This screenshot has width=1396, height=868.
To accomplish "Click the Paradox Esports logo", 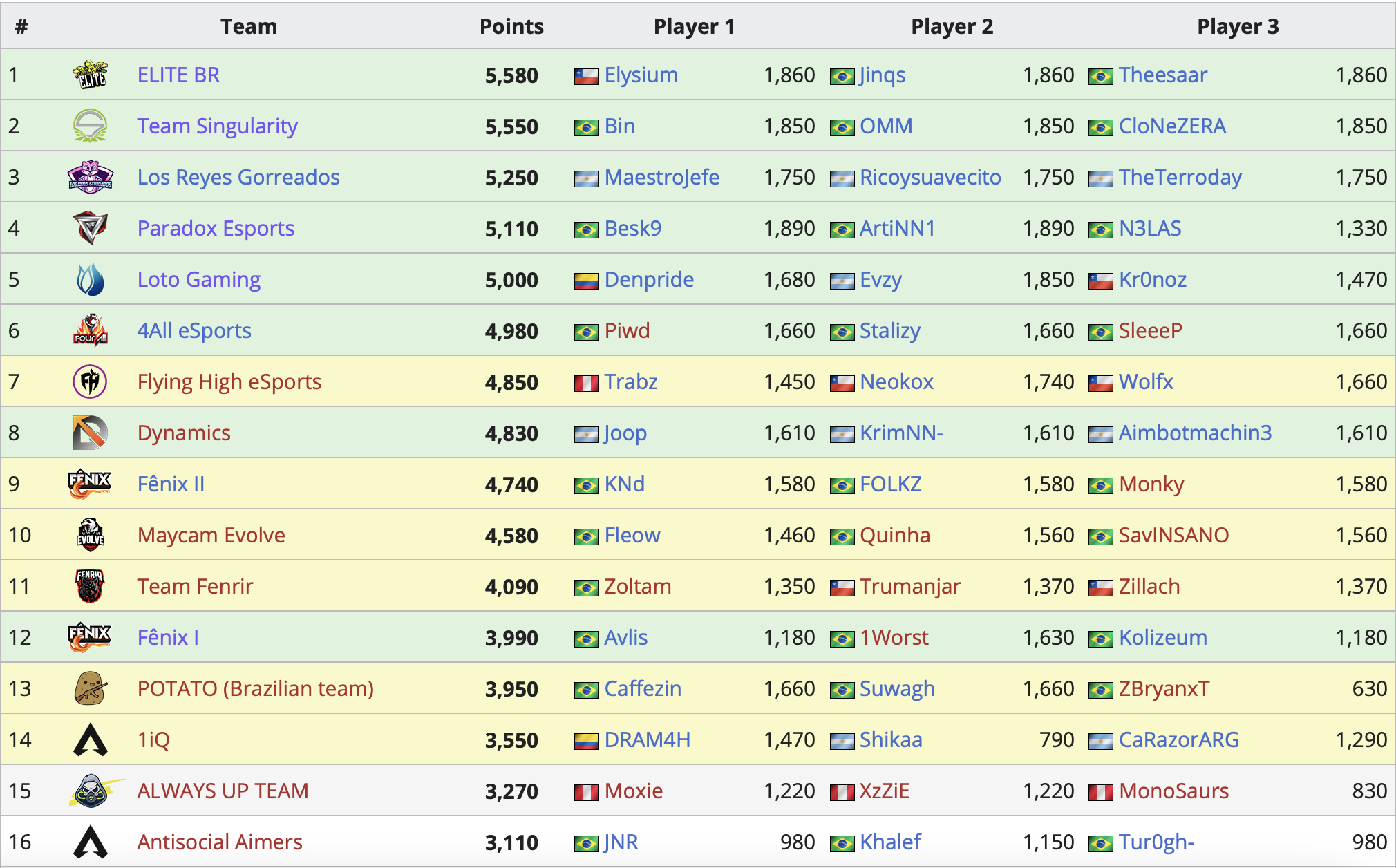I will [x=91, y=228].
